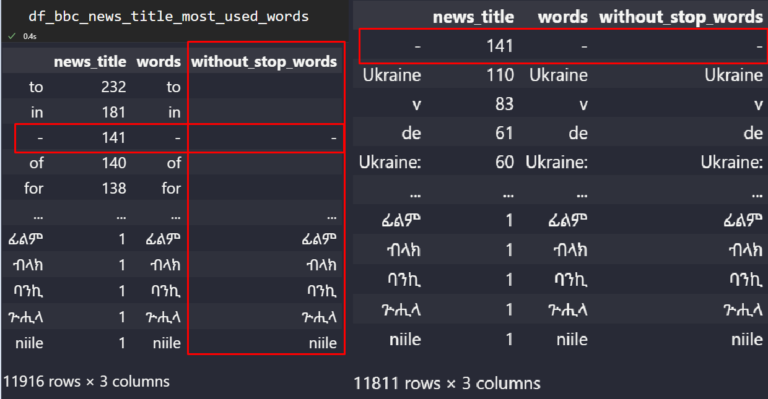Viewport: 768px width, 399px height.
Task: Click the count 232 in the 'to' row
Action: (x=114, y=87)
